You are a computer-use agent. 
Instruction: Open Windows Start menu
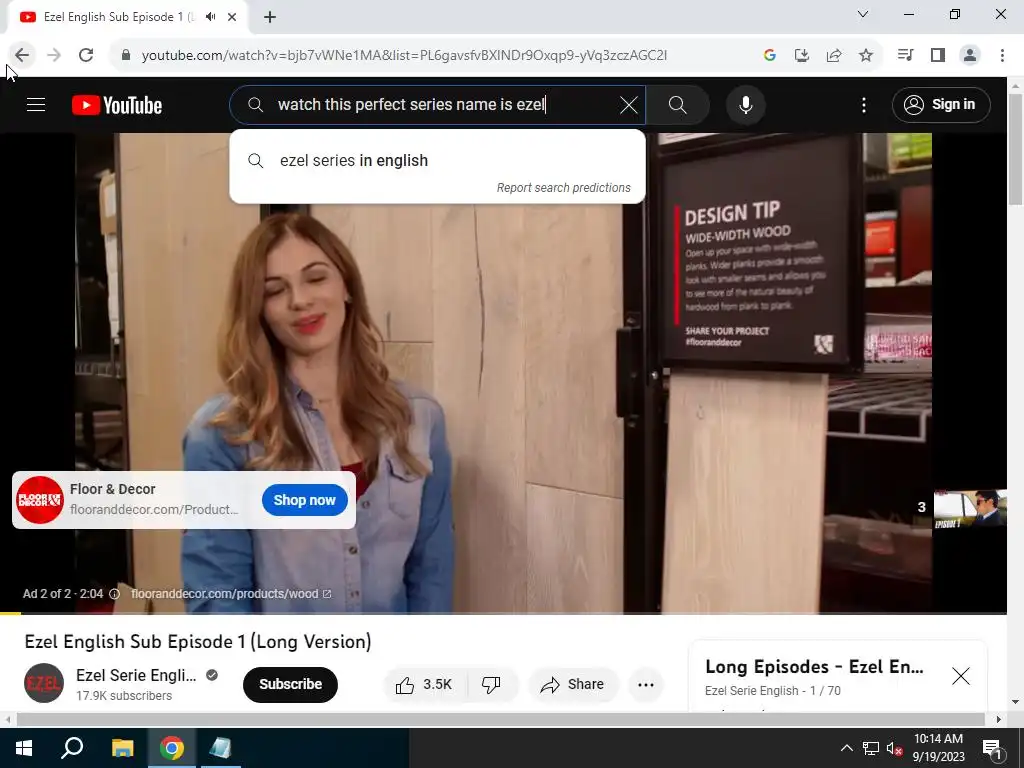click(x=24, y=748)
